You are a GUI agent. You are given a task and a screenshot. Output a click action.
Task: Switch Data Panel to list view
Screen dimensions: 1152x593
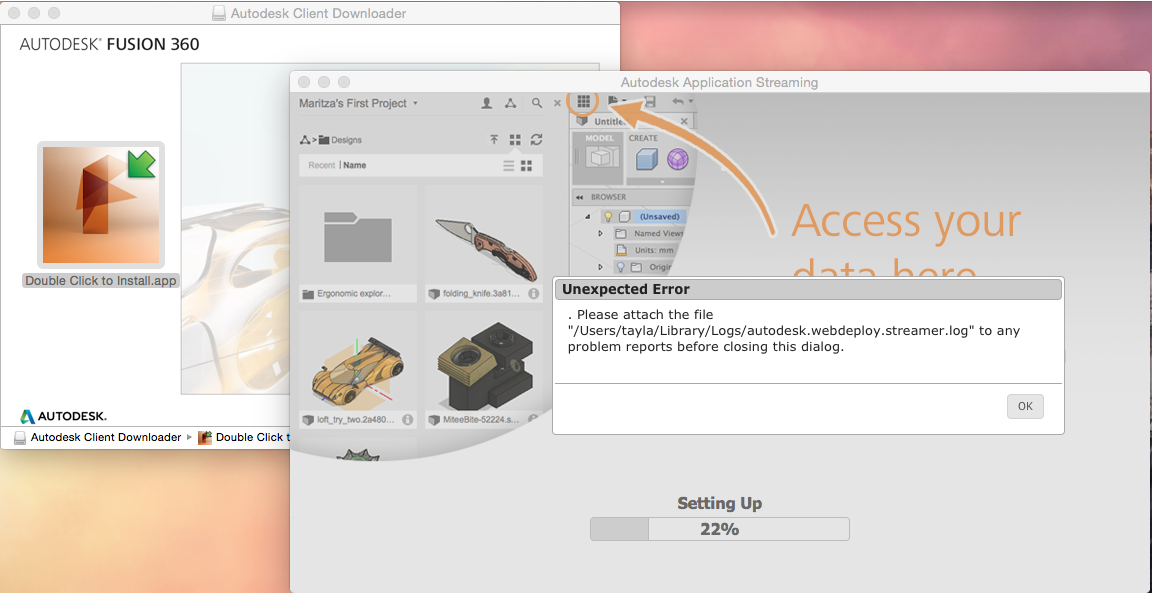coord(508,165)
